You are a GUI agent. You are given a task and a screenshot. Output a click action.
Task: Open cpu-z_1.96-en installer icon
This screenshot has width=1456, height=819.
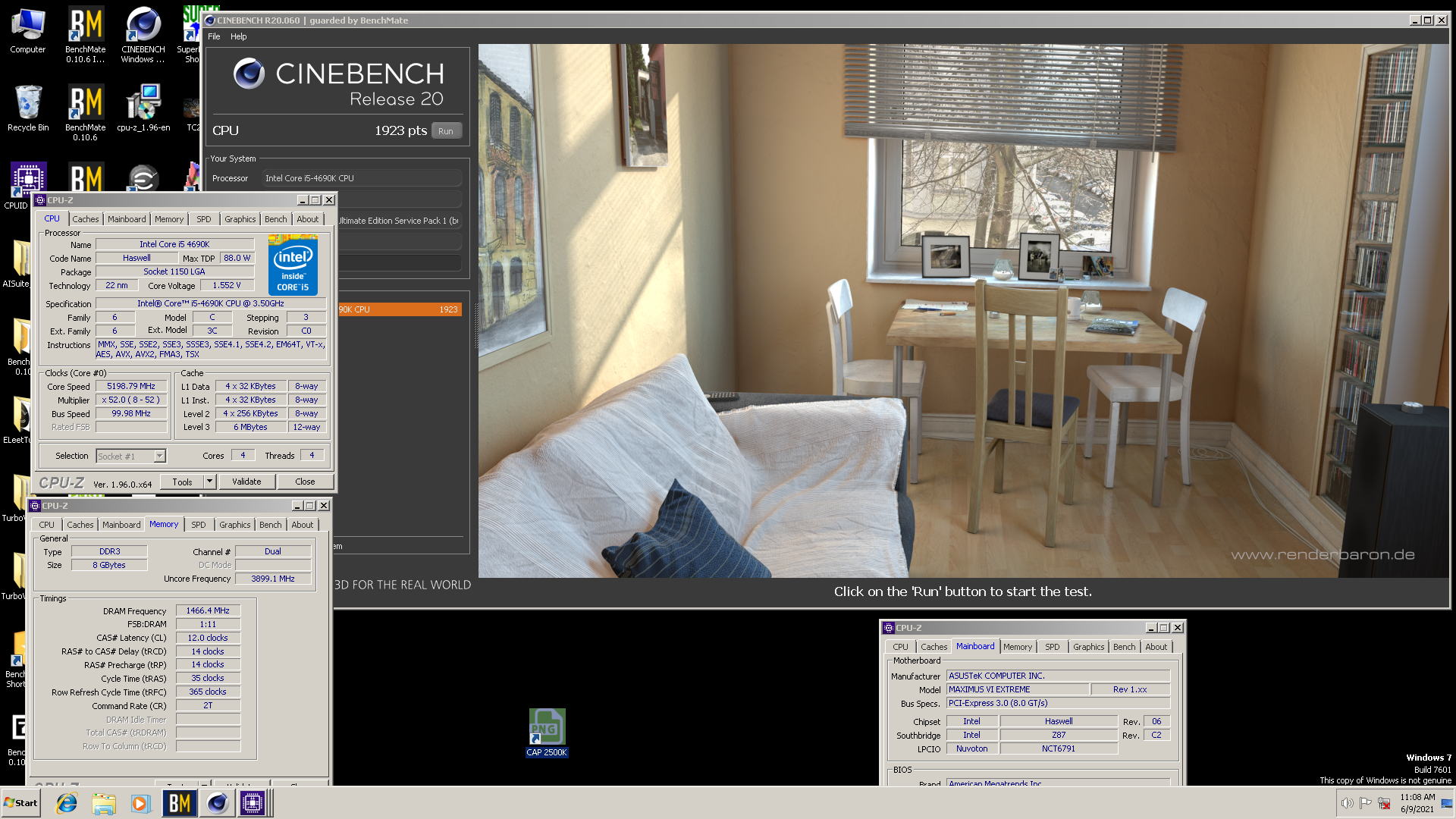143,108
